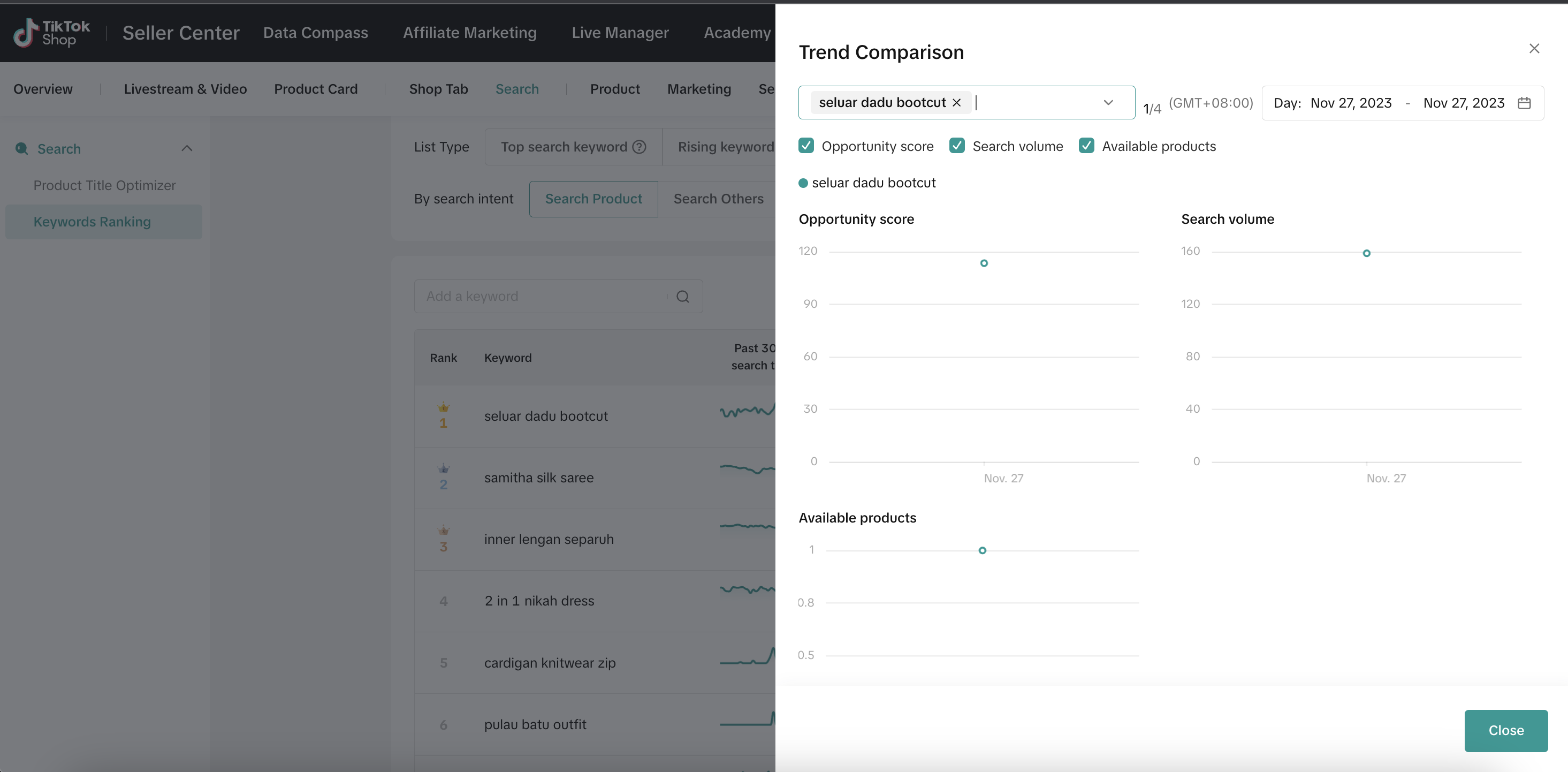Viewport: 1568px width, 772px height.
Task: Open Keywords Ranking in sidebar
Action: coord(103,222)
